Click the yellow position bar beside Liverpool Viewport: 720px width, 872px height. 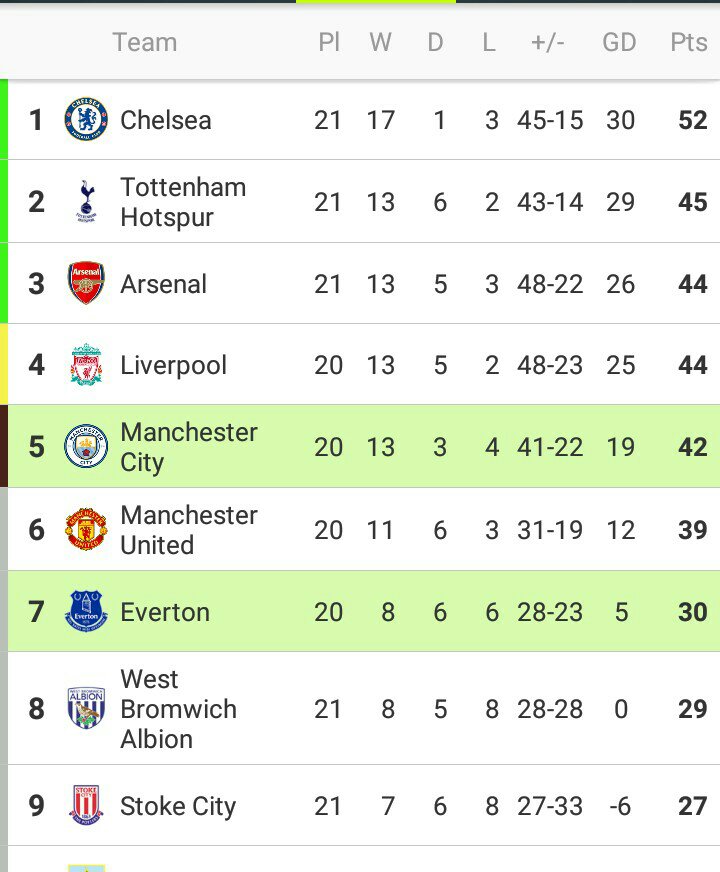click(x=4, y=365)
